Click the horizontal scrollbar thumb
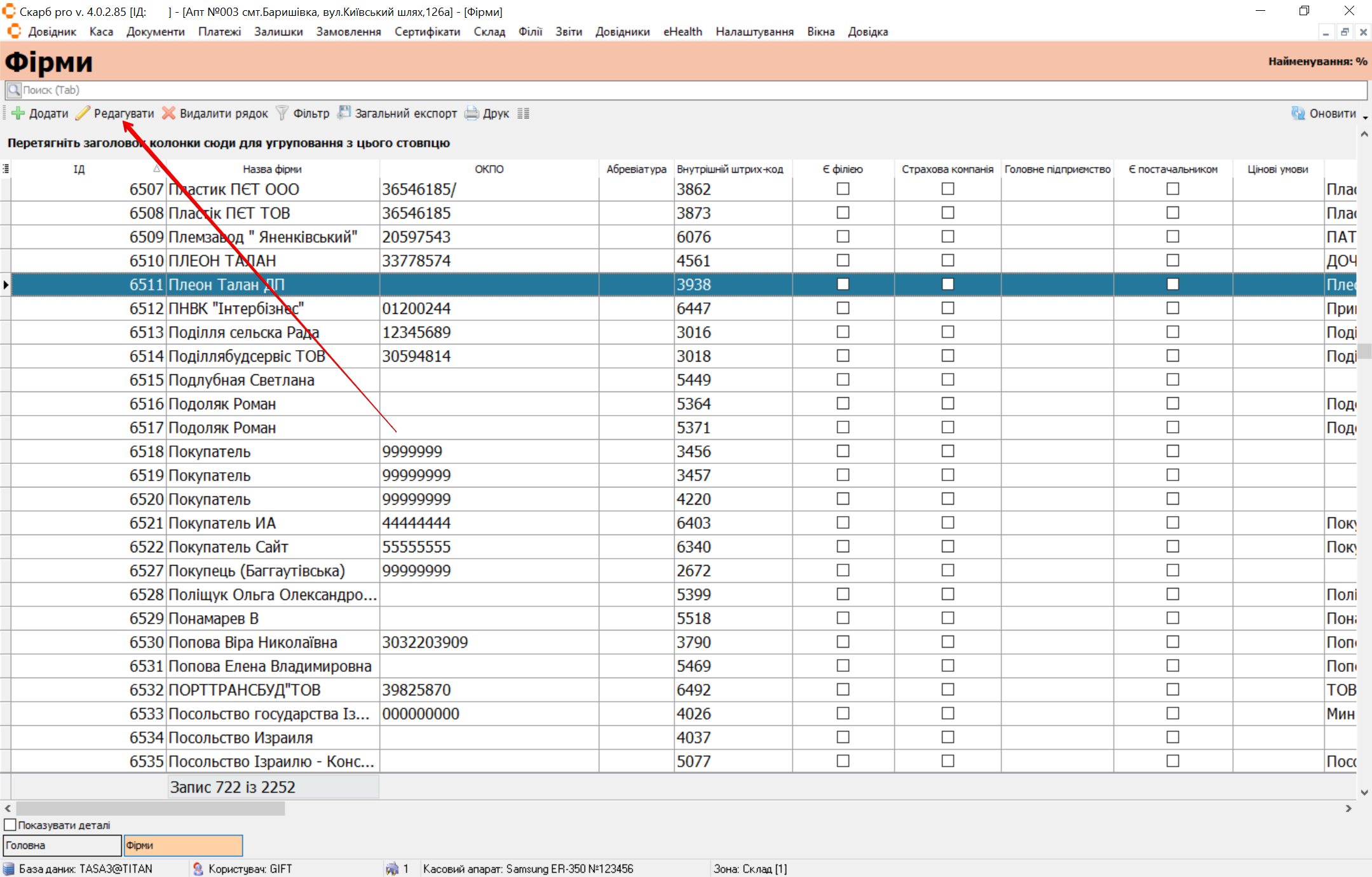This screenshot has height=877, width=1372. pos(150,808)
